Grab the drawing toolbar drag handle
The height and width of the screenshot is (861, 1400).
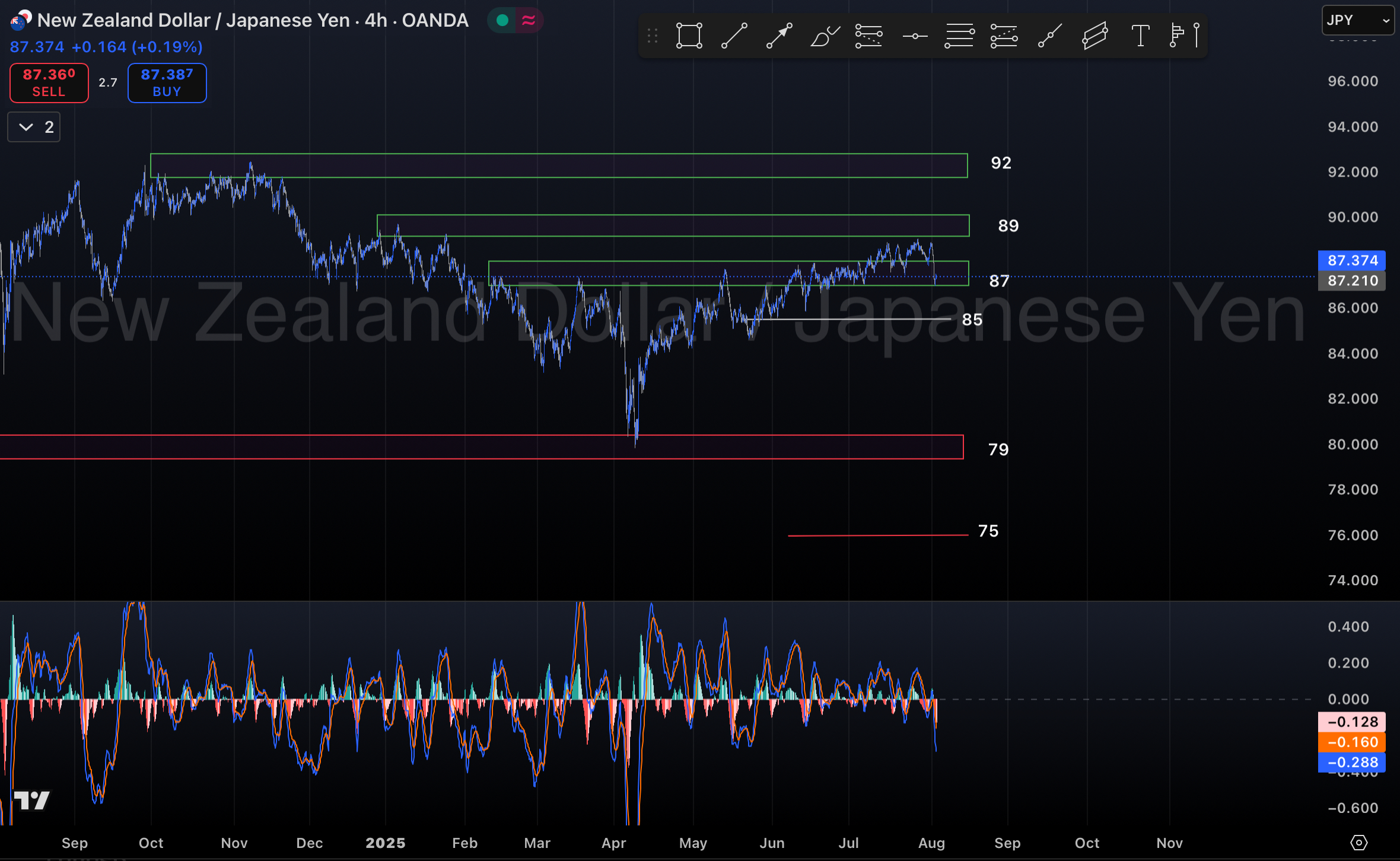tap(653, 36)
